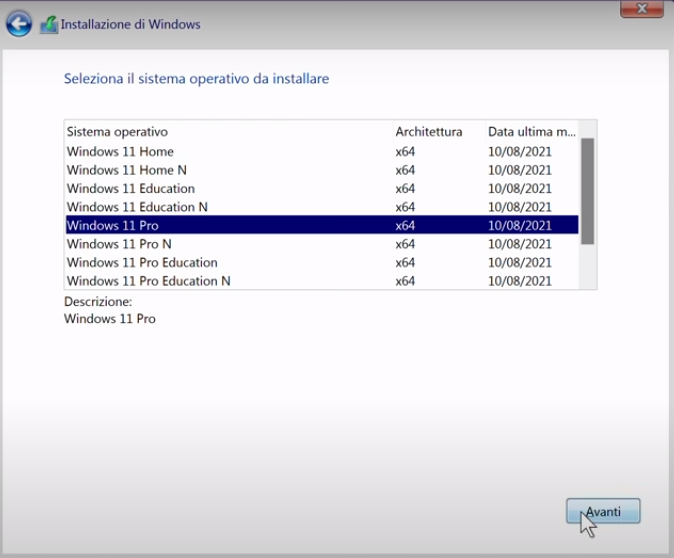Select the highlighted Windows 11 Pro row

pyautogui.click(x=322, y=225)
